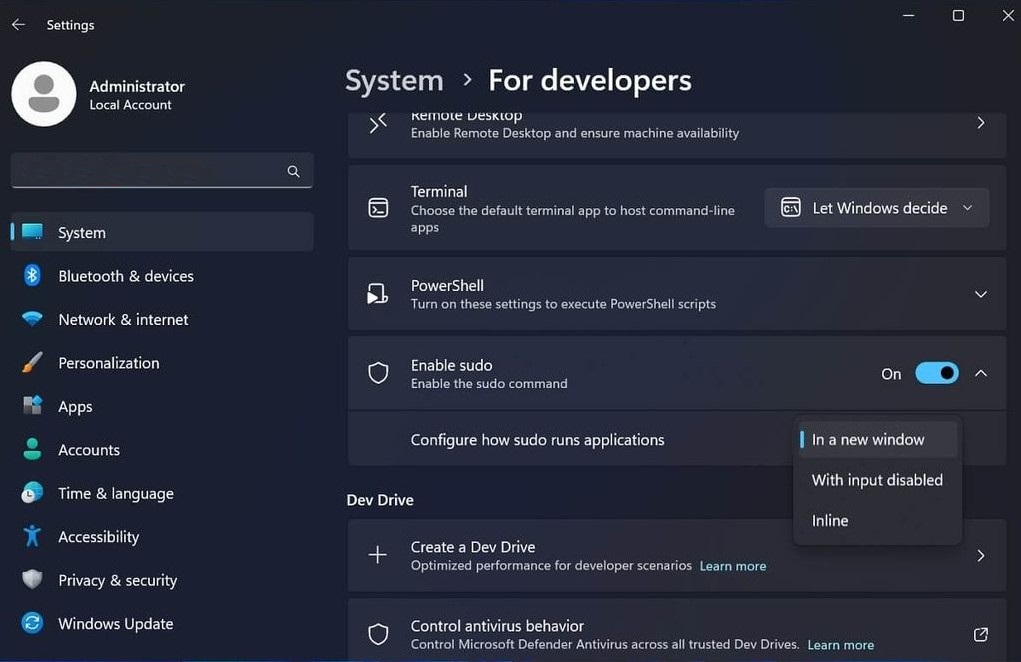Viewport: 1021px width, 662px height.
Task: Click Learn more for Dev Drive
Action: (733, 566)
